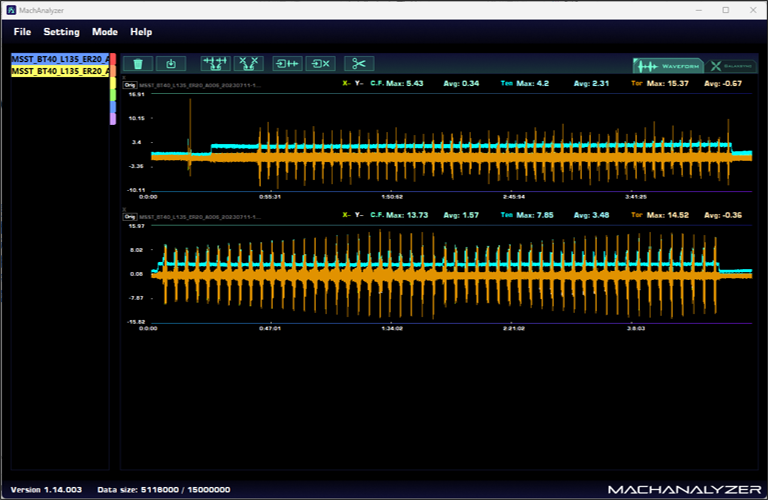Select the blue-highlighted MSST_BT40 file entry
Image resolution: width=768 pixels, height=500 pixels.
(x=60, y=59)
